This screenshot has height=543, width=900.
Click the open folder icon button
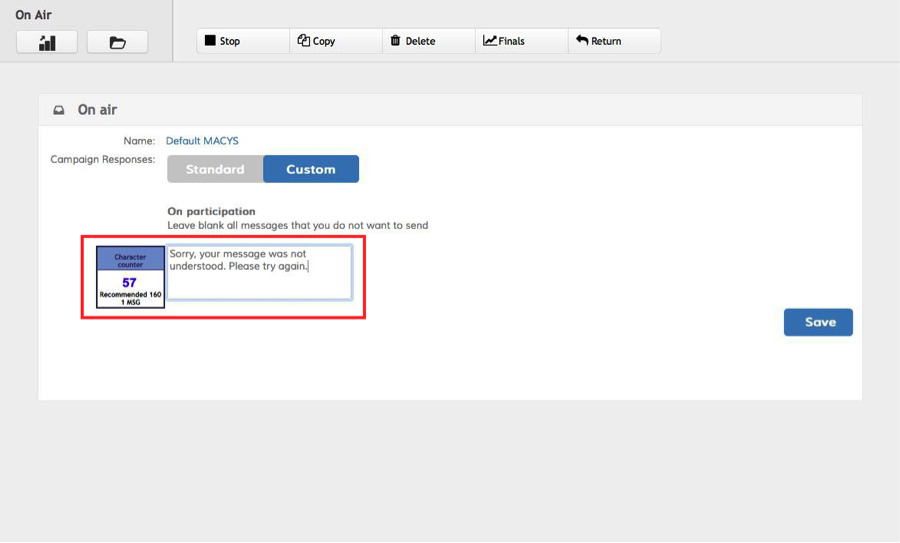point(117,42)
